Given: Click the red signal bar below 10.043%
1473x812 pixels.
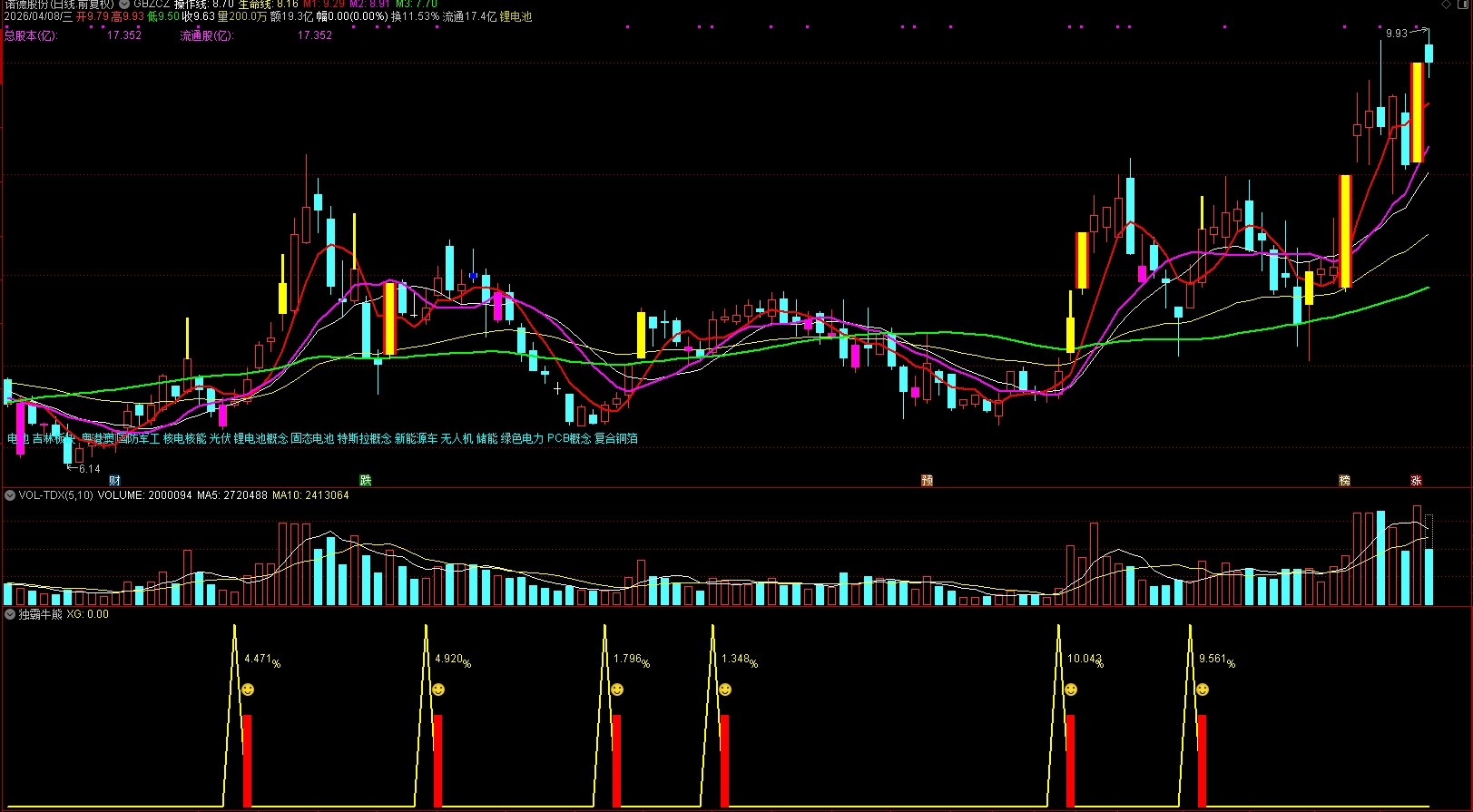Looking at the screenshot, I should (1071, 760).
